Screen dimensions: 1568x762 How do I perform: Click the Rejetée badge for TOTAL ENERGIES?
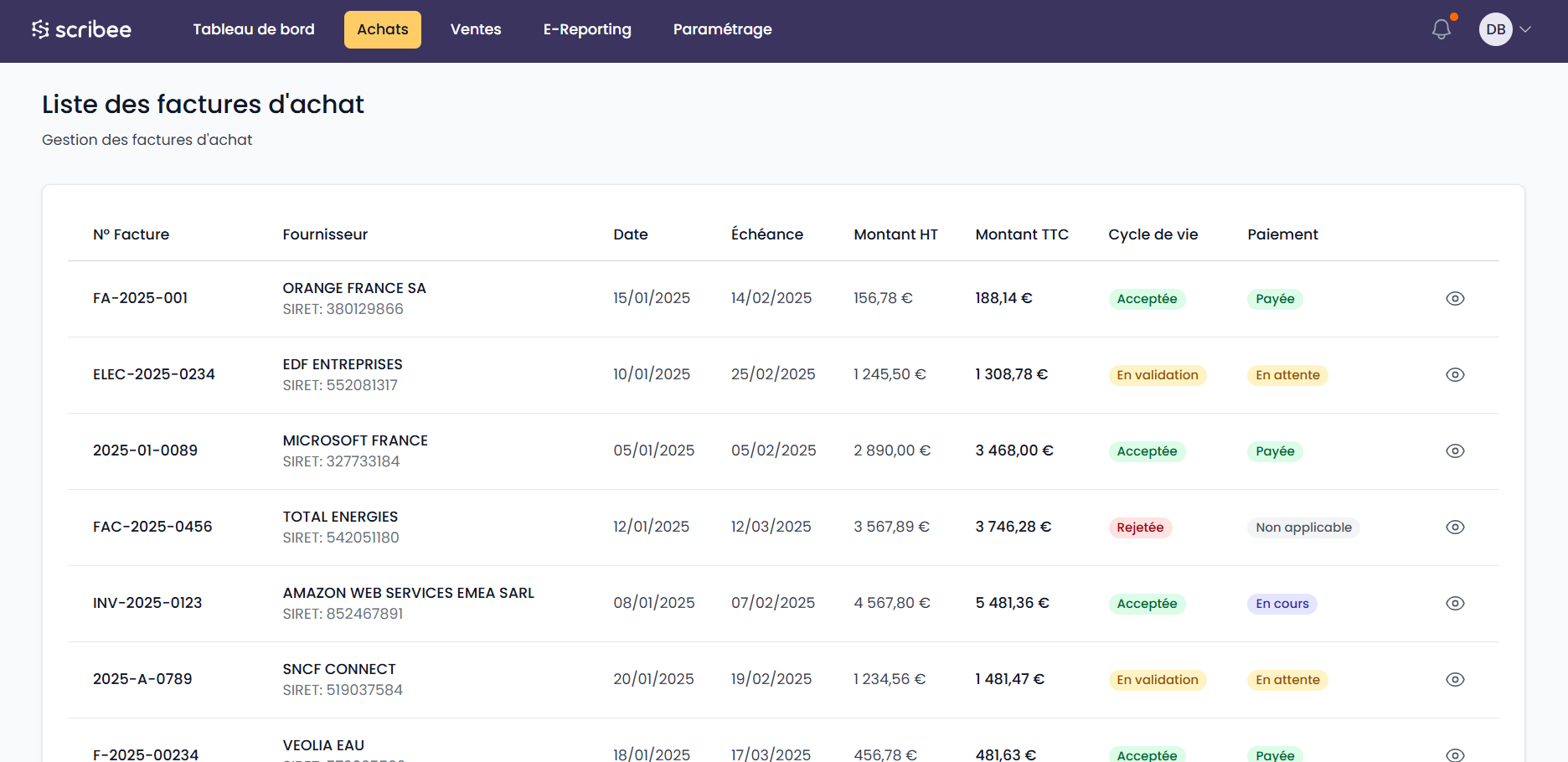(1140, 528)
